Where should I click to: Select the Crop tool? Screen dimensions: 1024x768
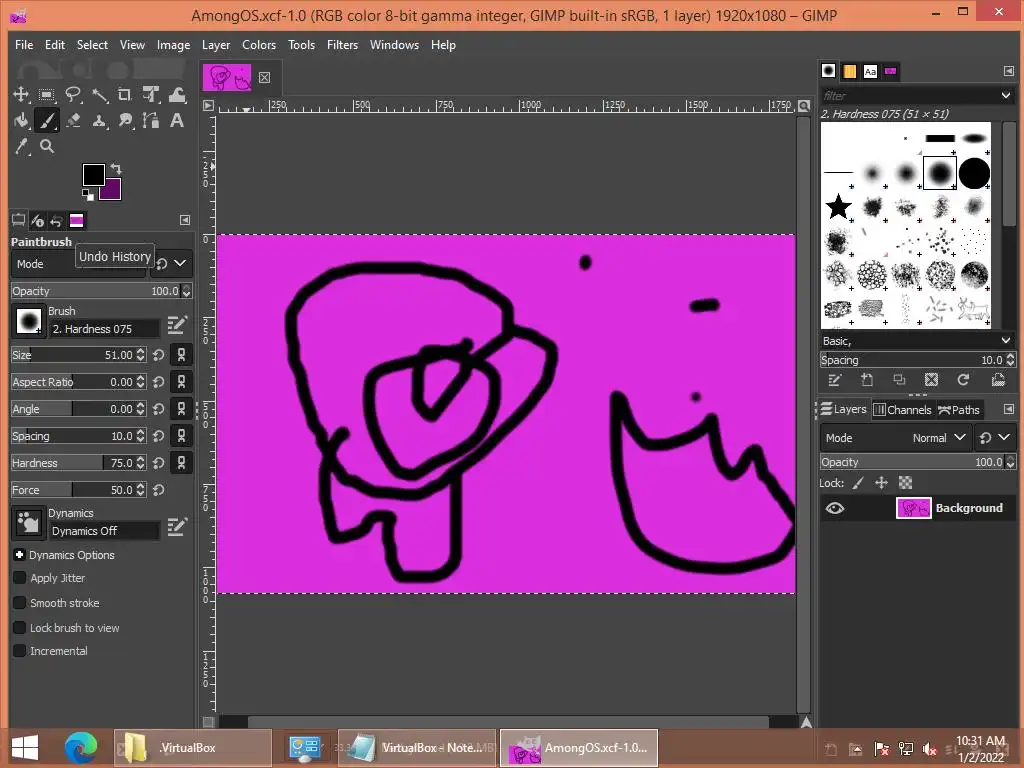tap(125, 95)
